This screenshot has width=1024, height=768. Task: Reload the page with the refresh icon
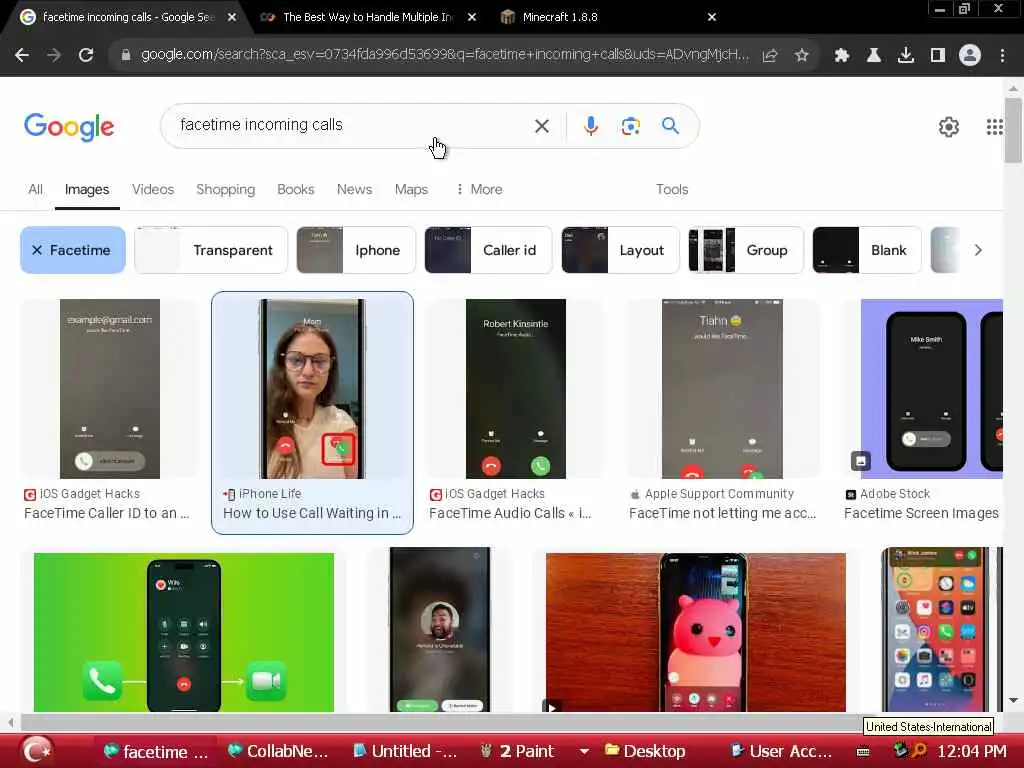click(x=86, y=55)
